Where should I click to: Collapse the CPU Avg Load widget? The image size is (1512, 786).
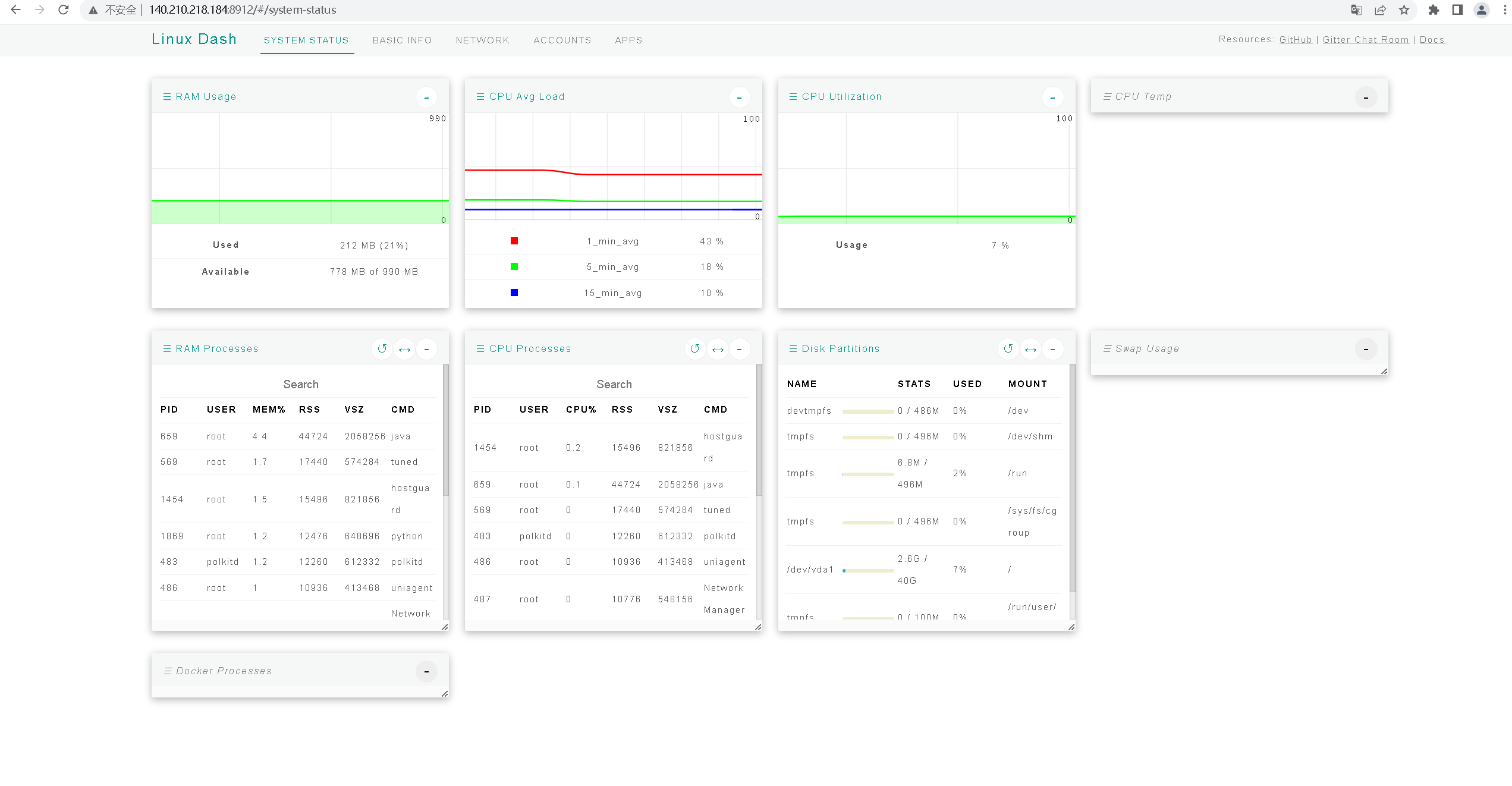739,97
